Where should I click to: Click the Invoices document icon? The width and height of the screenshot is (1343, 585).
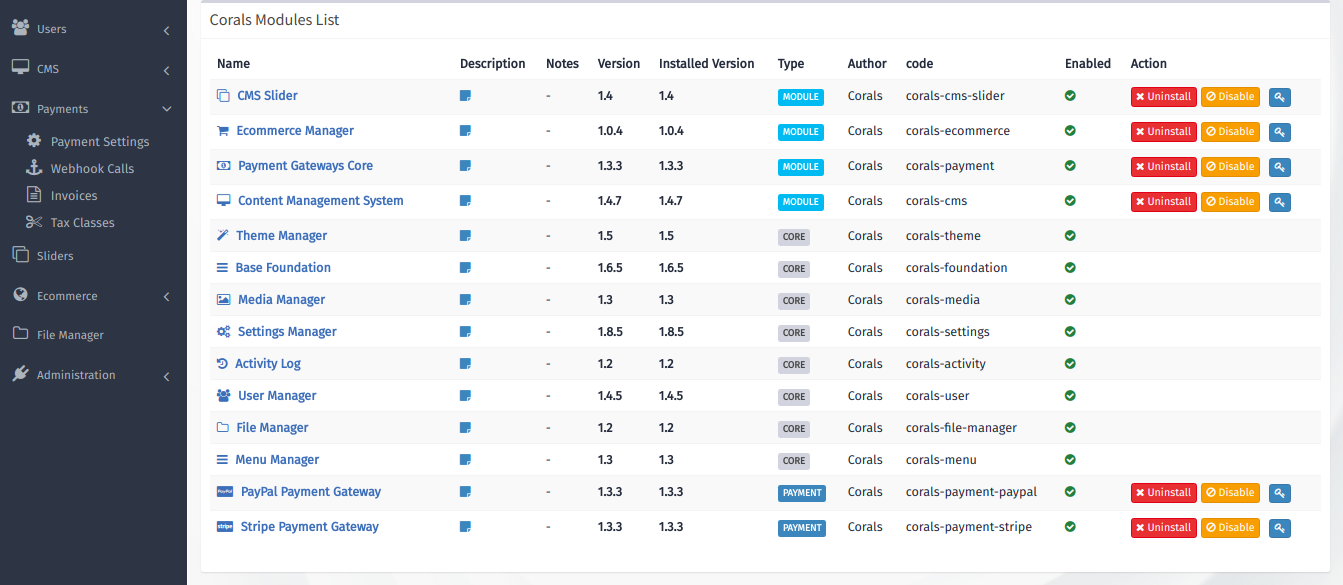click(x=34, y=195)
